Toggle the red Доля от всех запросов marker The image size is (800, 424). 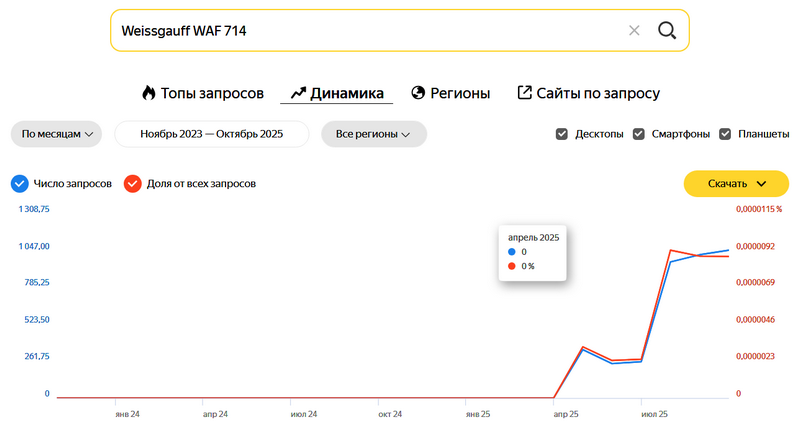(132, 184)
